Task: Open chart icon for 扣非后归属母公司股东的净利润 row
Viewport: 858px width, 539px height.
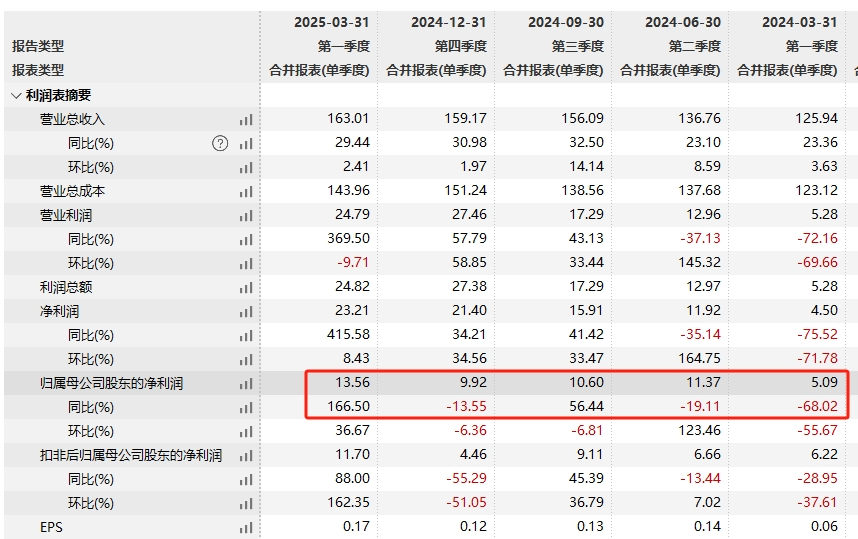Action: click(246, 456)
